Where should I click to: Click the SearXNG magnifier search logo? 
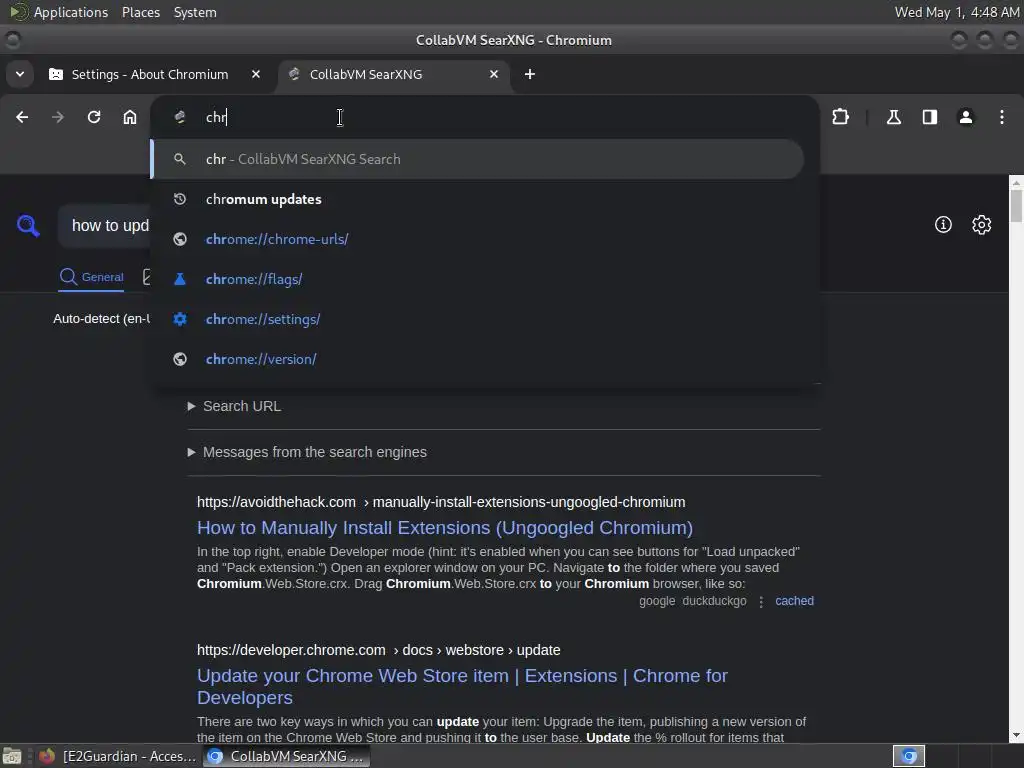tap(27, 225)
